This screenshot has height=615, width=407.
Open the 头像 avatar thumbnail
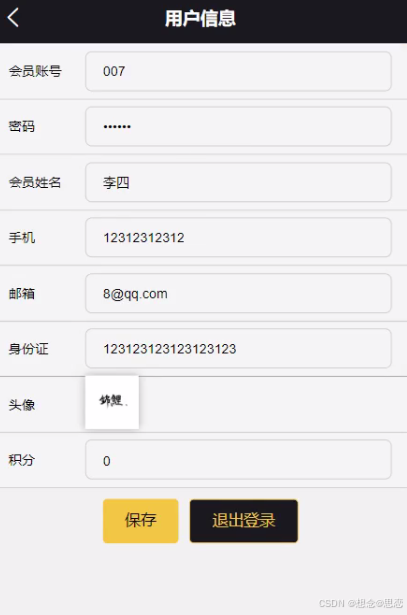click(x=112, y=402)
